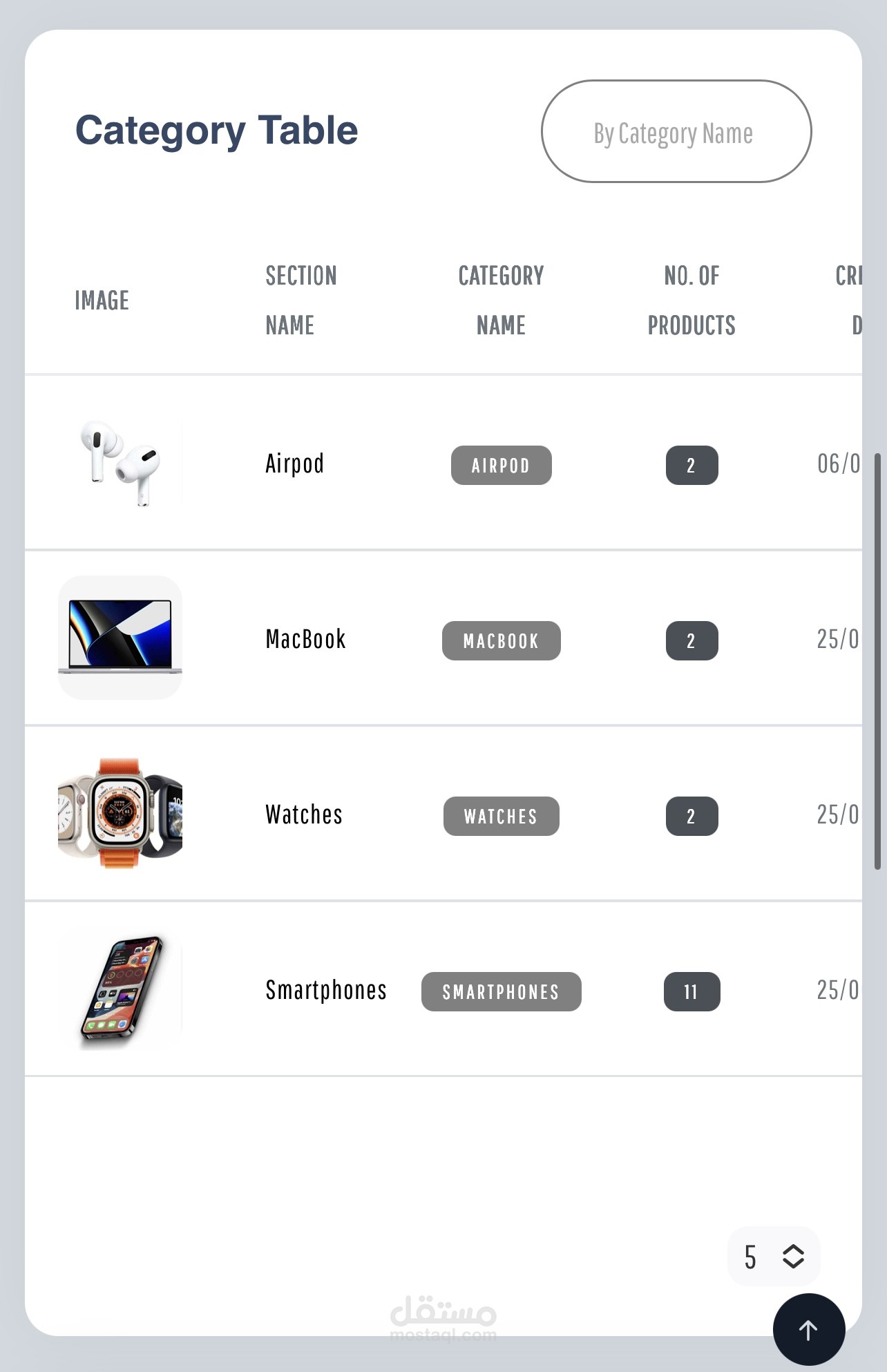Screen dimensions: 887x1372
Task: Select the Smartphones section name text
Action: click(x=326, y=990)
